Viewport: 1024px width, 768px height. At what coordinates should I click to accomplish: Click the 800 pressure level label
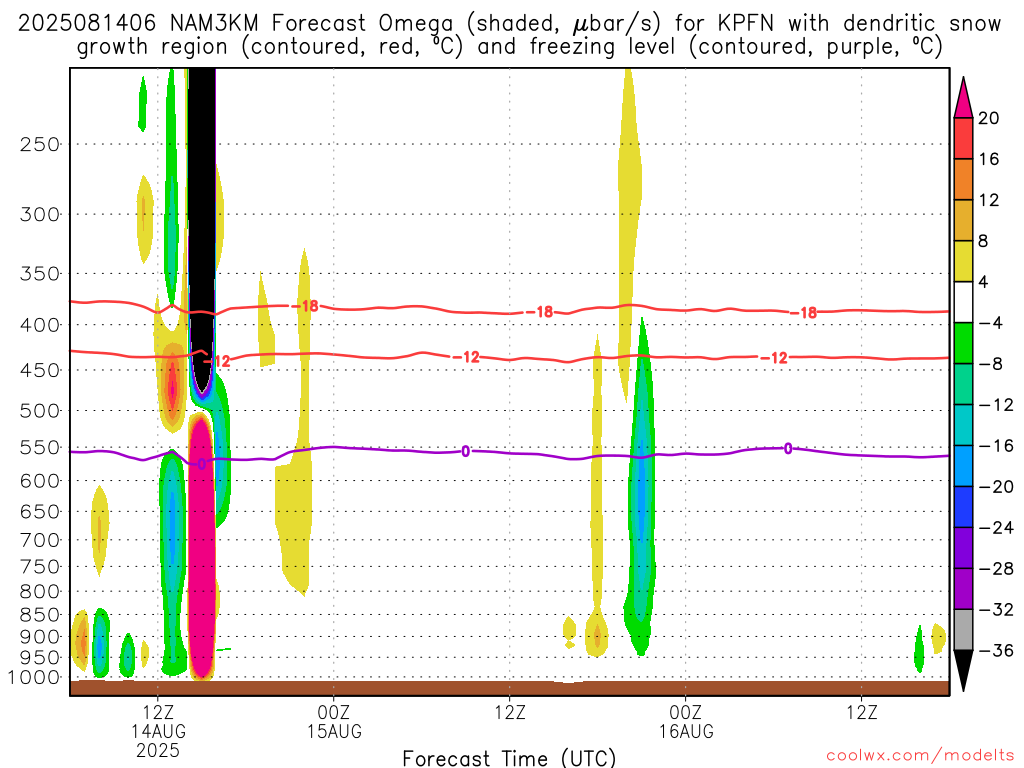tap(40, 592)
